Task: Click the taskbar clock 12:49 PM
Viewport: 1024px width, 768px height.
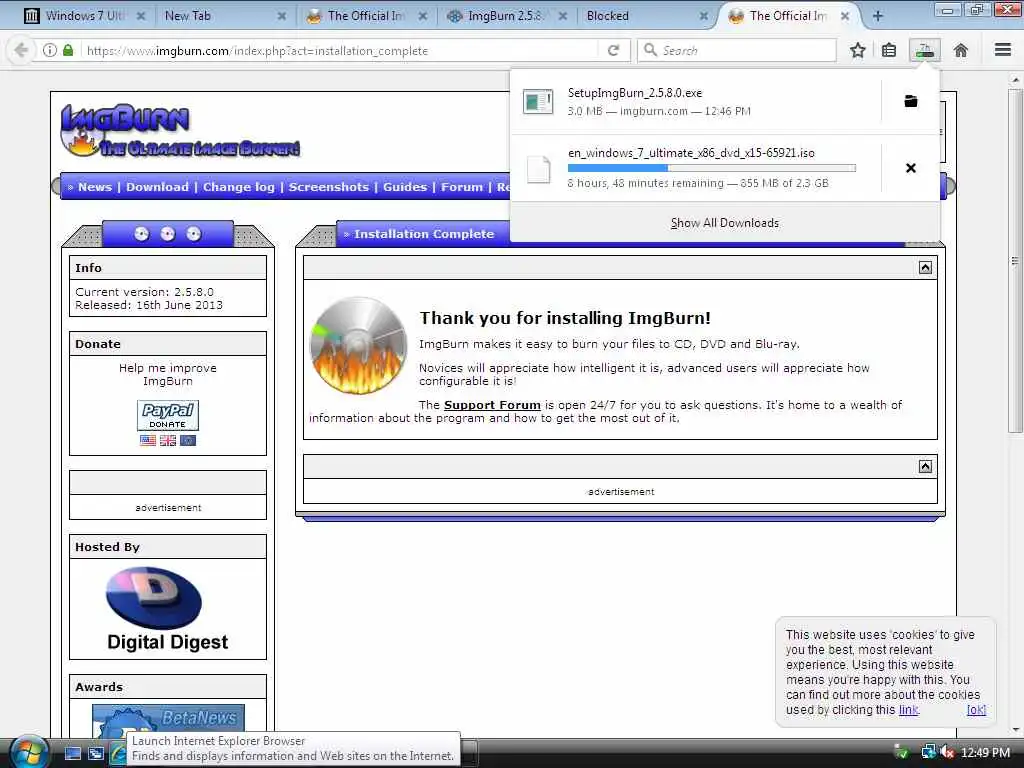Action: [985, 752]
